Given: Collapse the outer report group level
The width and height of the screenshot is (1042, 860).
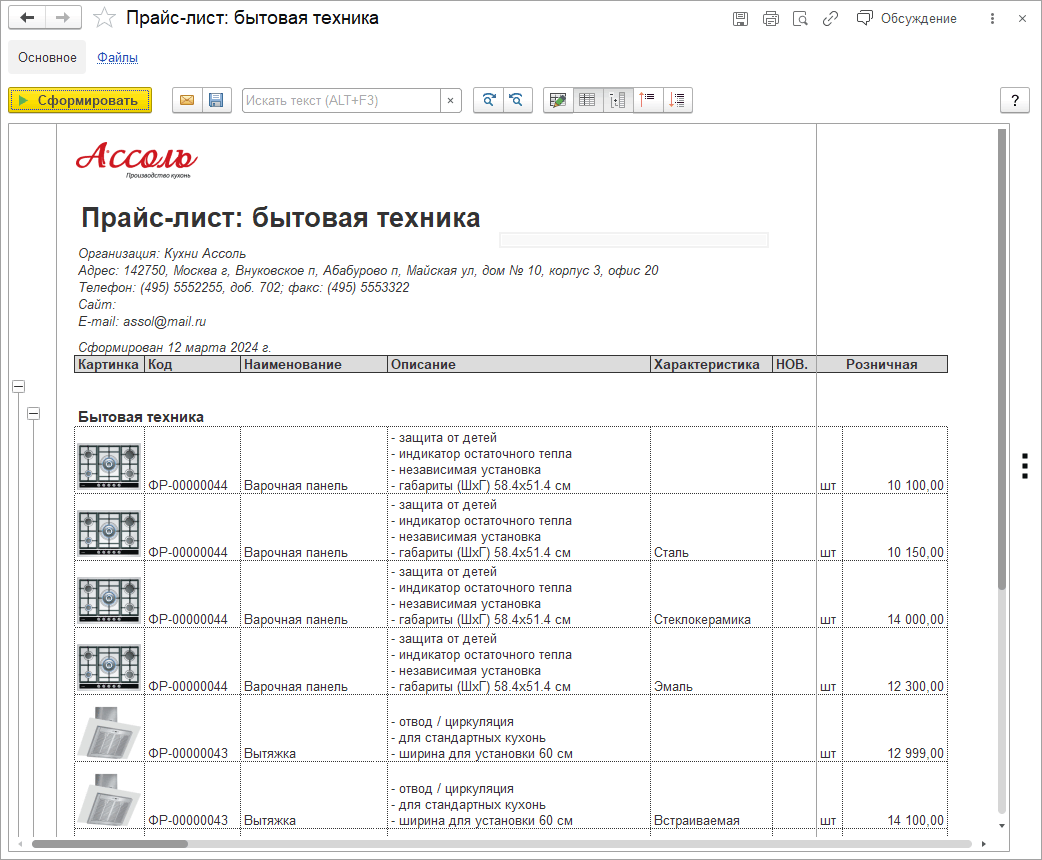Looking at the screenshot, I should coord(18,386).
